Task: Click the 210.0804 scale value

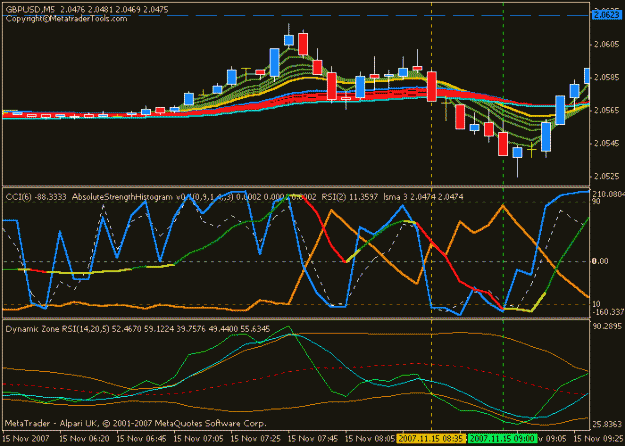Action: pyautogui.click(x=608, y=194)
